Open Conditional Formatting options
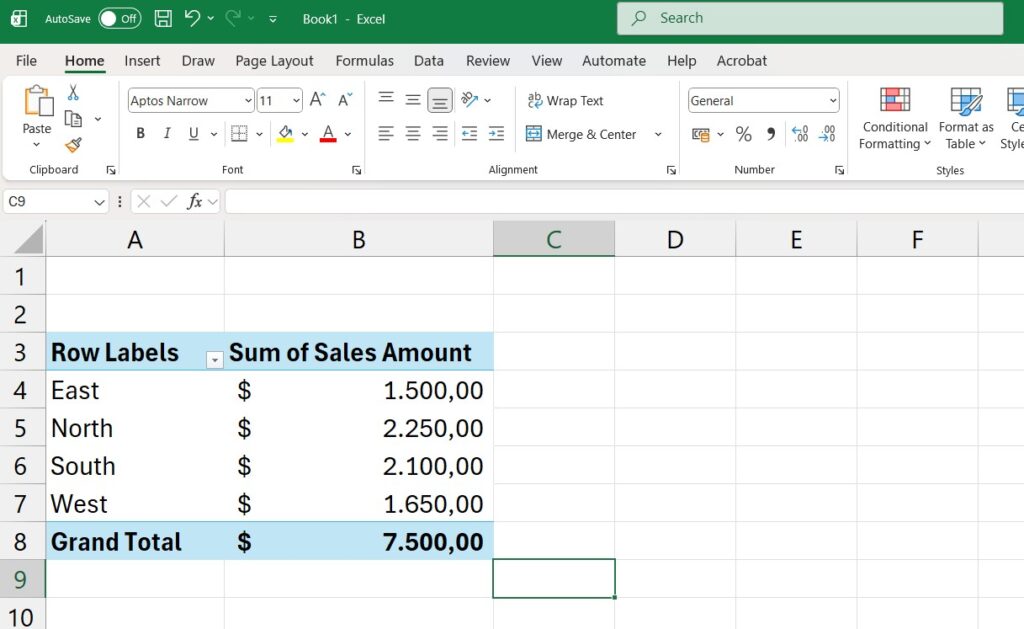 coord(893,118)
